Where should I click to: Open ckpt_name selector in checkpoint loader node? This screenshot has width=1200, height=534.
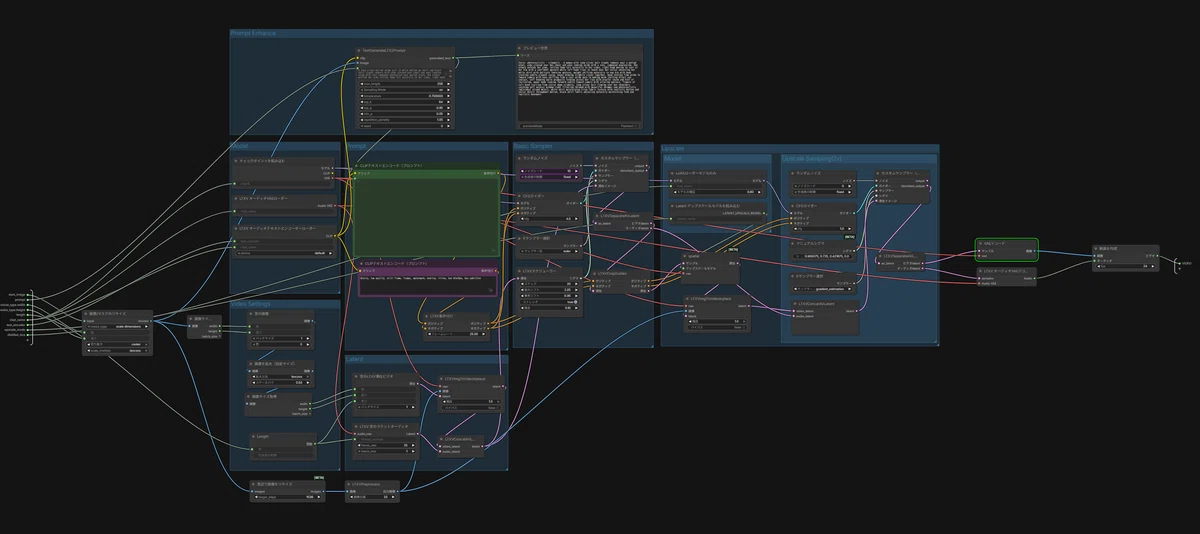click(x=284, y=184)
